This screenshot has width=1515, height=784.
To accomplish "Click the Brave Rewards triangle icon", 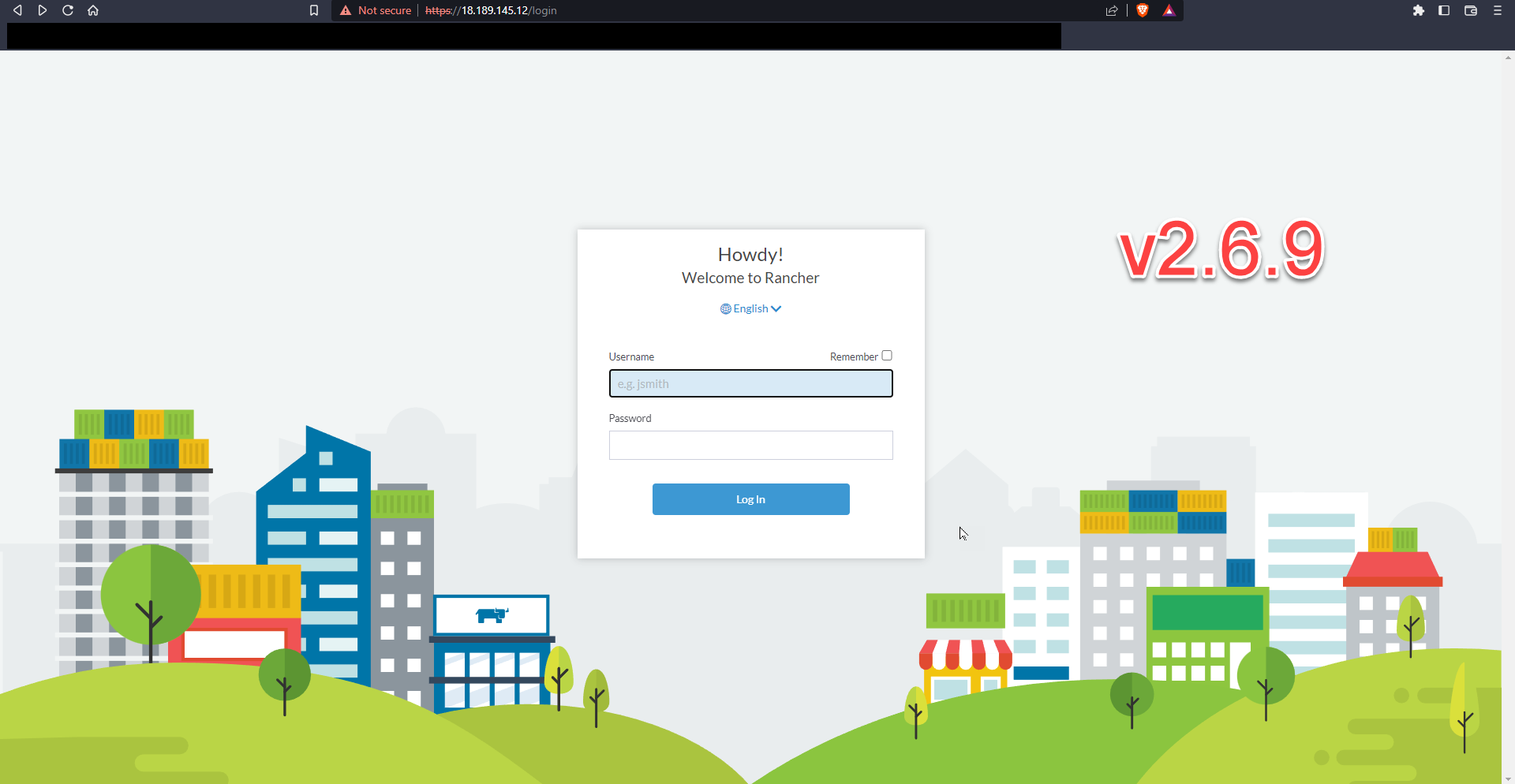I will point(1170,10).
